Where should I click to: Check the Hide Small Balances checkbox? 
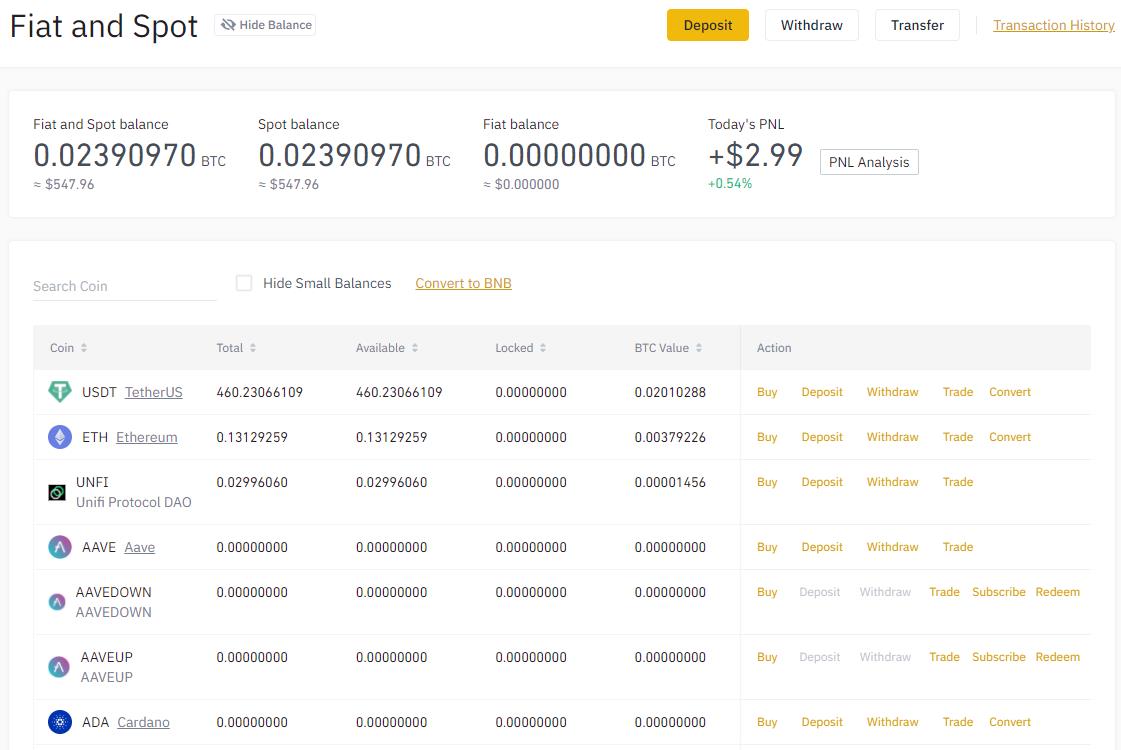point(244,283)
